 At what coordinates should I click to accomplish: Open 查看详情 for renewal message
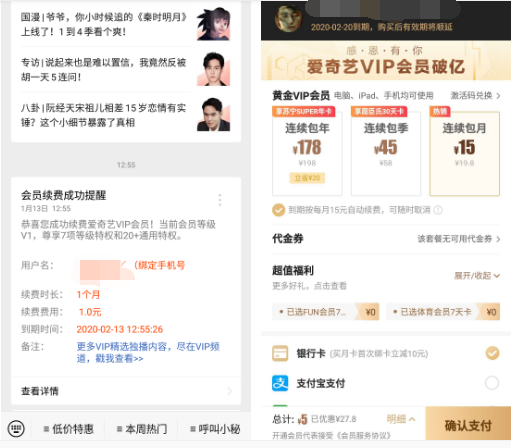pyautogui.click(x=126, y=391)
